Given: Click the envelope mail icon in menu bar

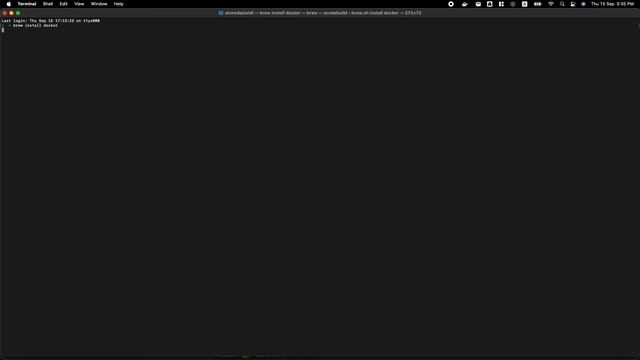Looking at the screenshot, I should pyautogui.click(x=478, y=4).
